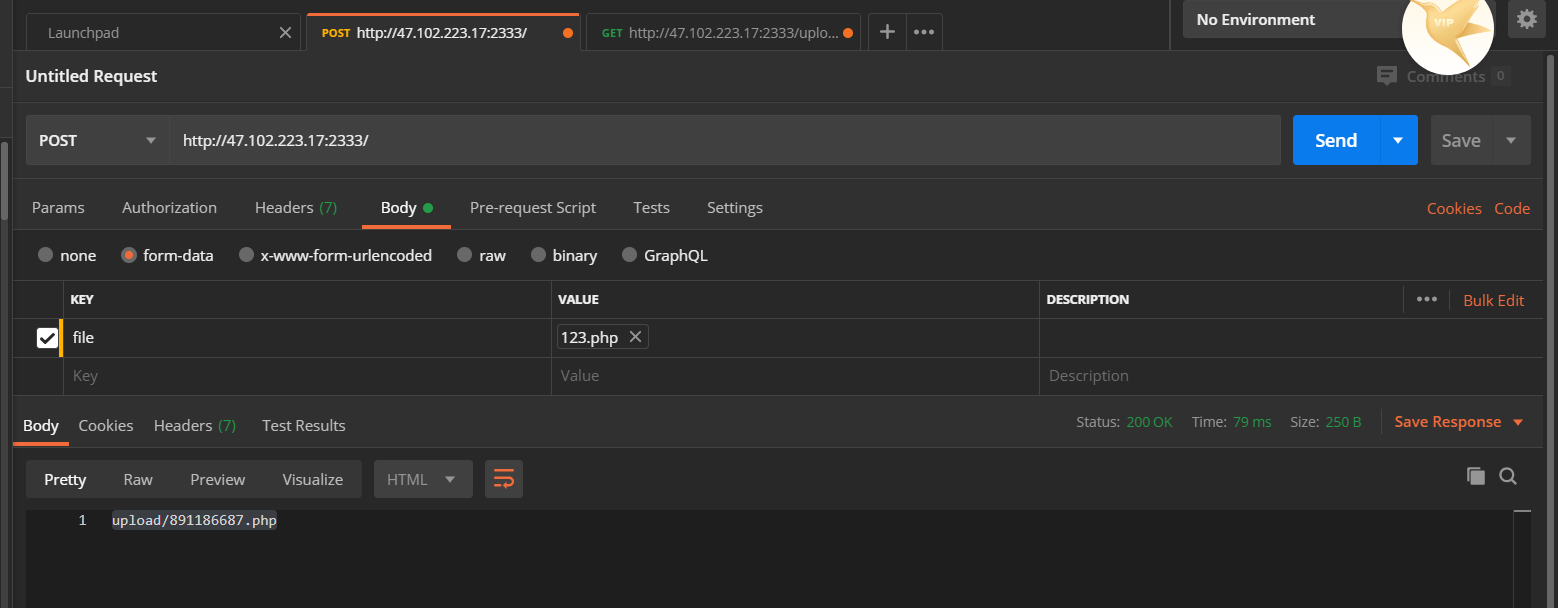Open form-data column options ellipsis
Viewport: 1558px width, 608px height.
pos(1426,299)
